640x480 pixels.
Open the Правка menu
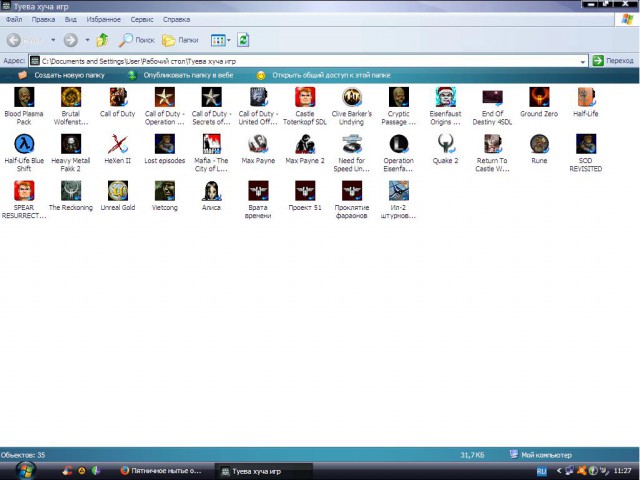click(x=43, y=19)
